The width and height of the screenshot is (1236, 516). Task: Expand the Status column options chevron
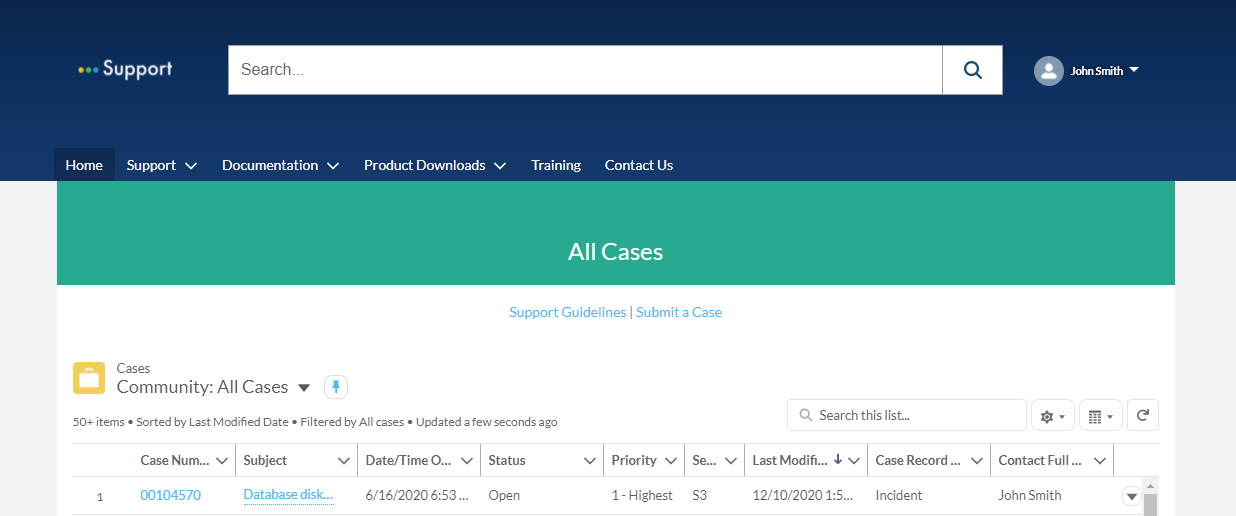pyautogui.click(x=590, y=461)
